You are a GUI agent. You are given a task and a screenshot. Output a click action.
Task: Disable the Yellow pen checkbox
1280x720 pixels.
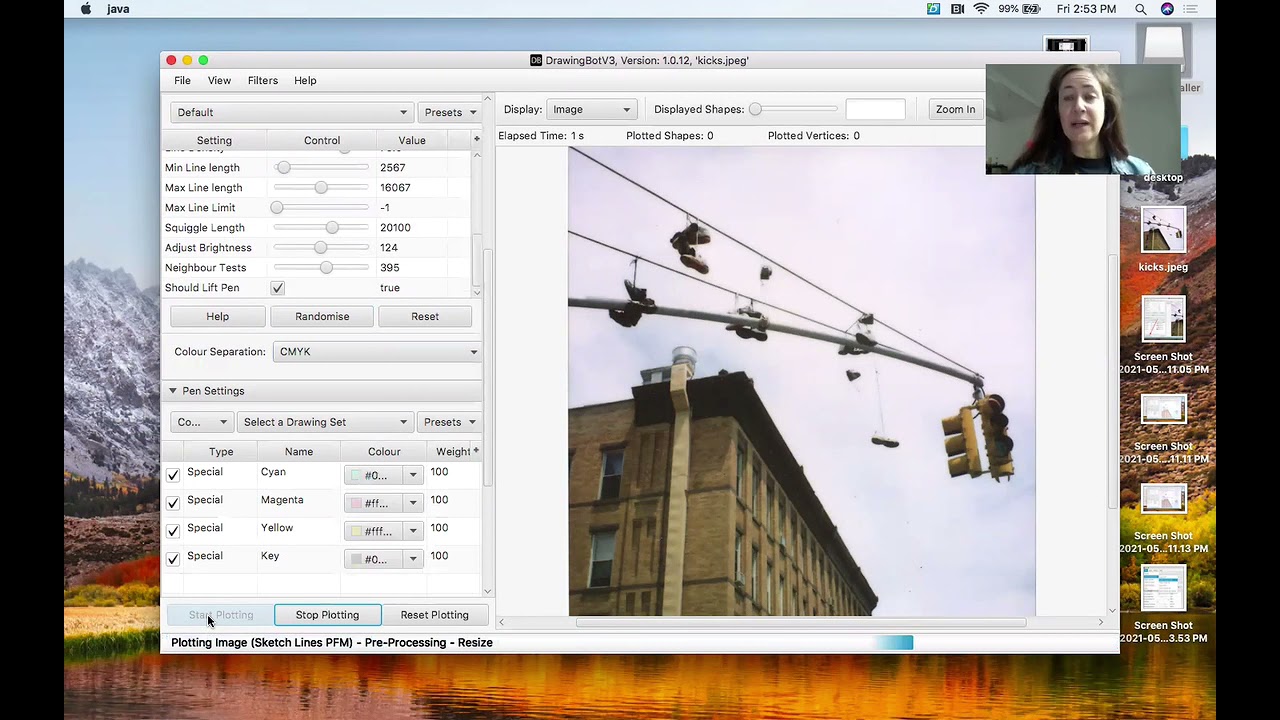click(x=173, y=530)
